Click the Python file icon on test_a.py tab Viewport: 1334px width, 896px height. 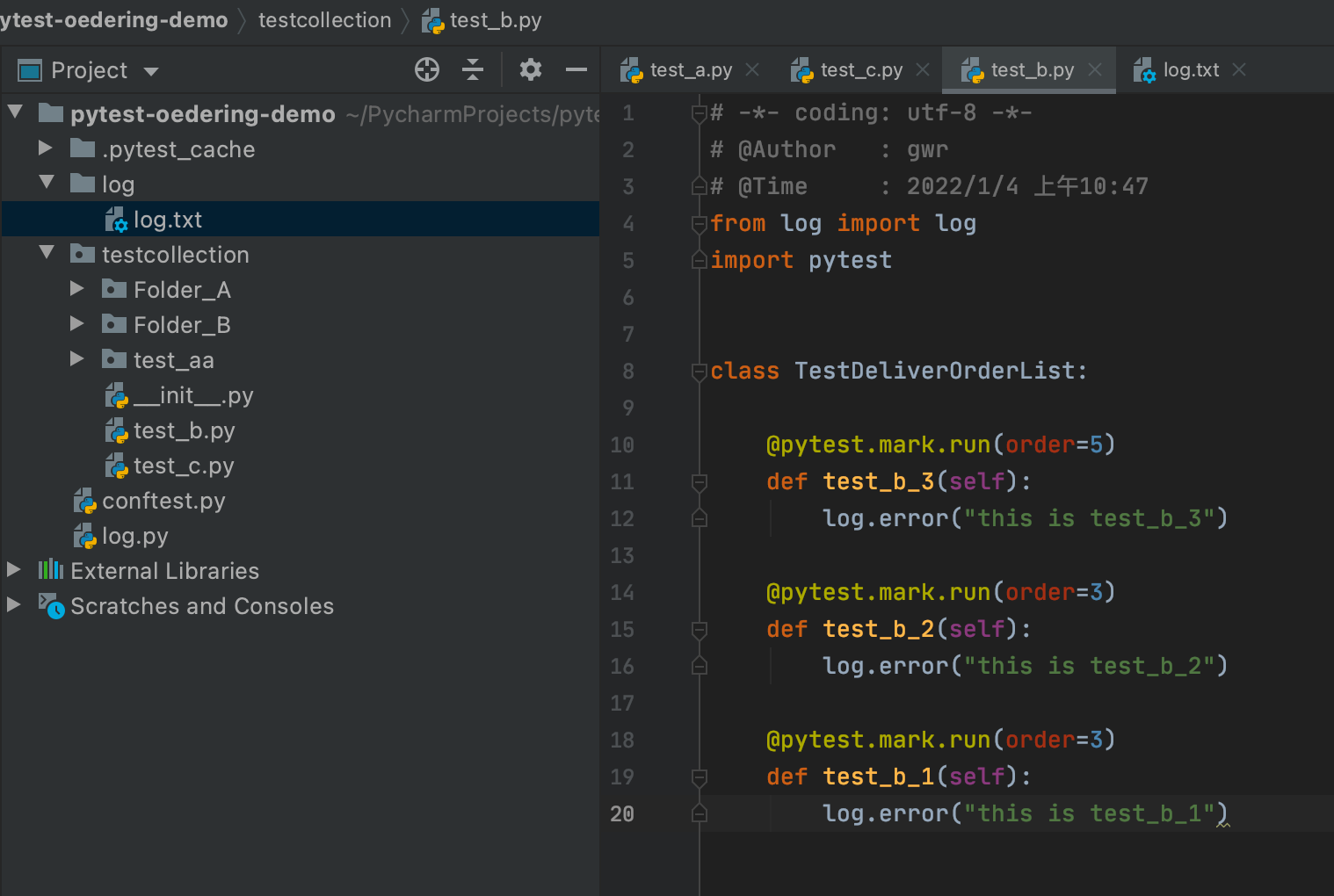631,70
